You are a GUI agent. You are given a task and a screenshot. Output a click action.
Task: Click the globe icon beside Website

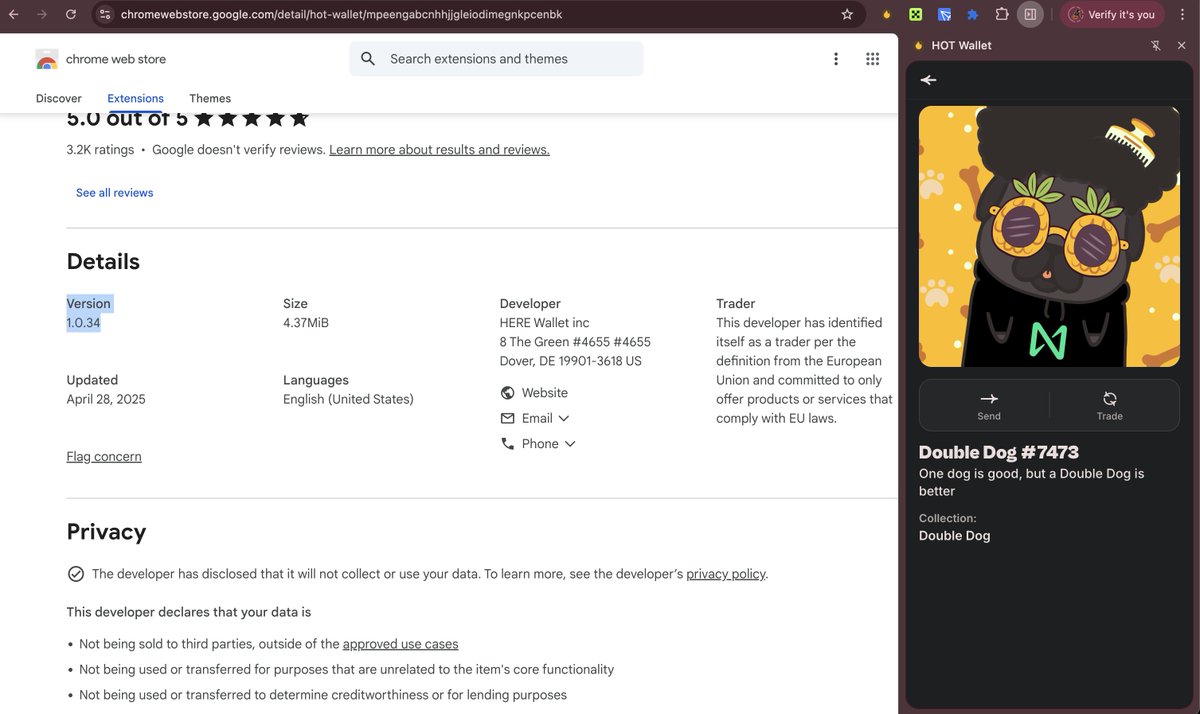508,393
